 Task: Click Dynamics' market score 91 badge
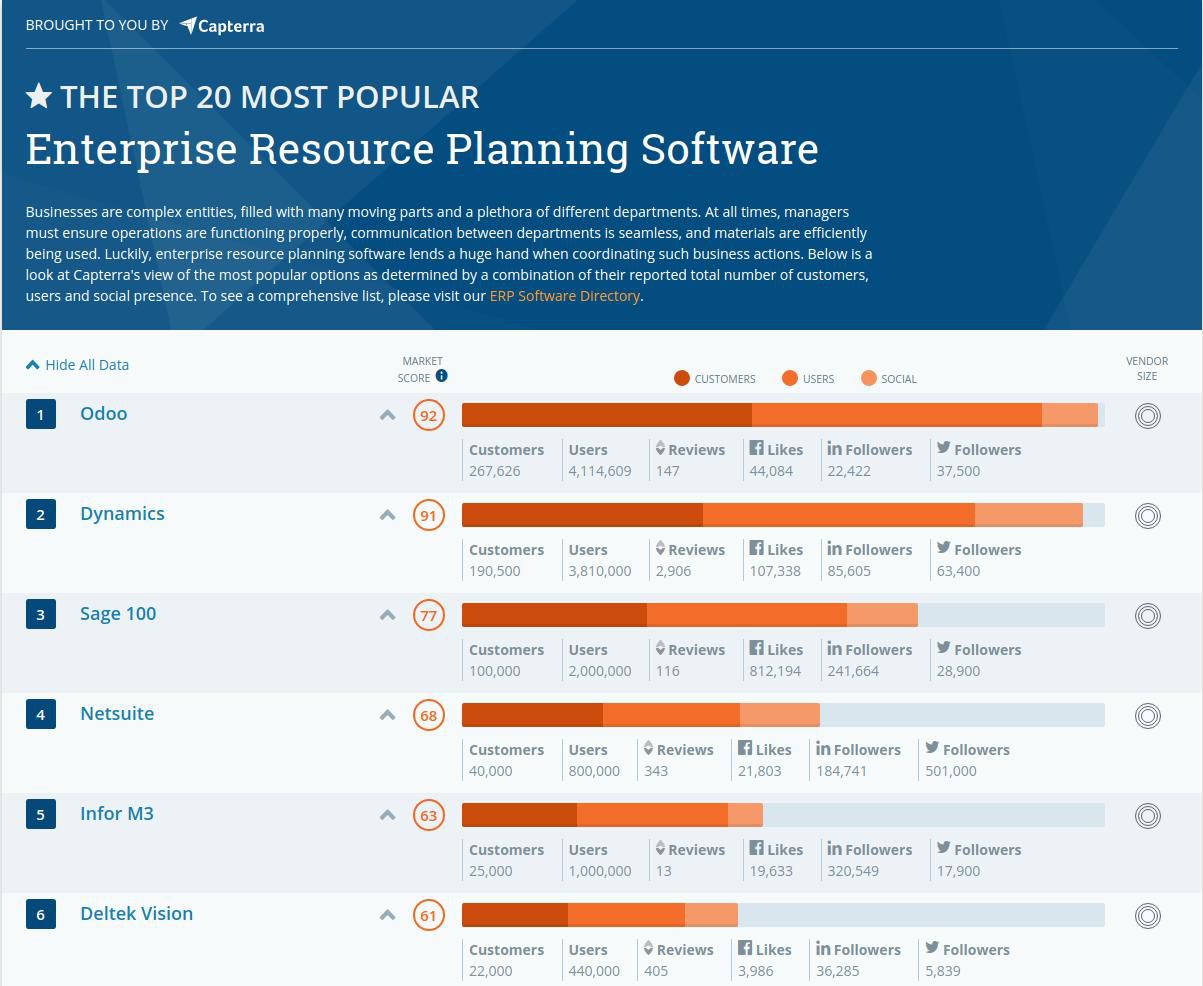click(429, 515)
